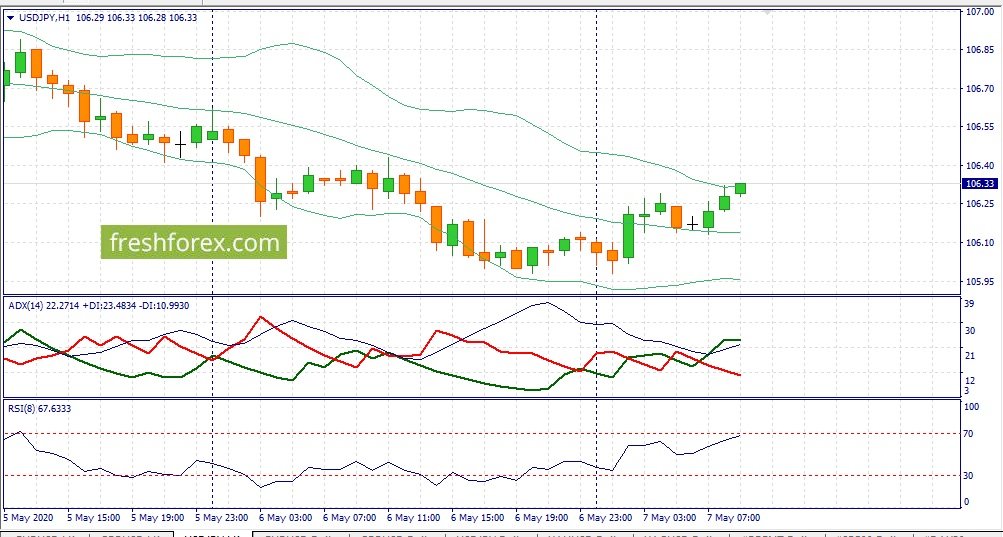Click the USDJPY,H1 chart title

click(x=45, y=18)
